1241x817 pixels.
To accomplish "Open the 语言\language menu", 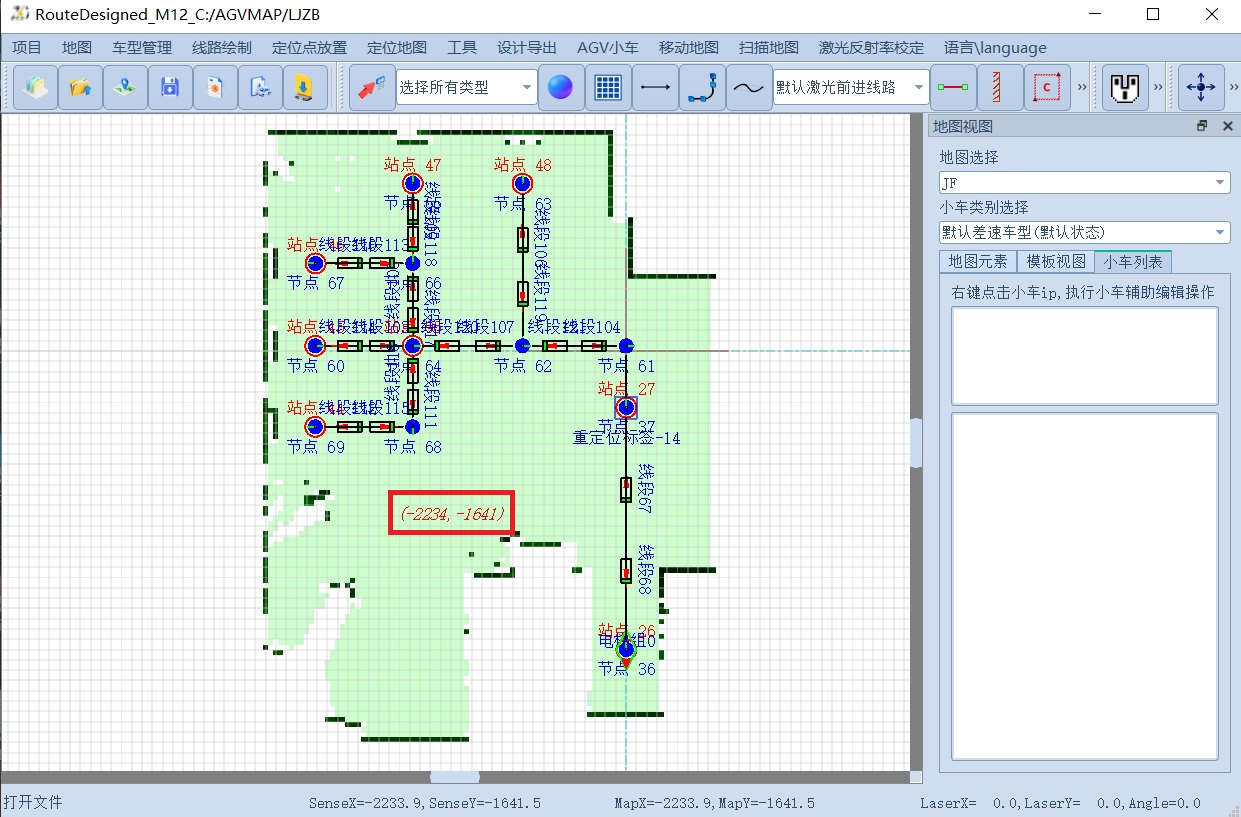I will pyautogui.click(x=995, y=47).
